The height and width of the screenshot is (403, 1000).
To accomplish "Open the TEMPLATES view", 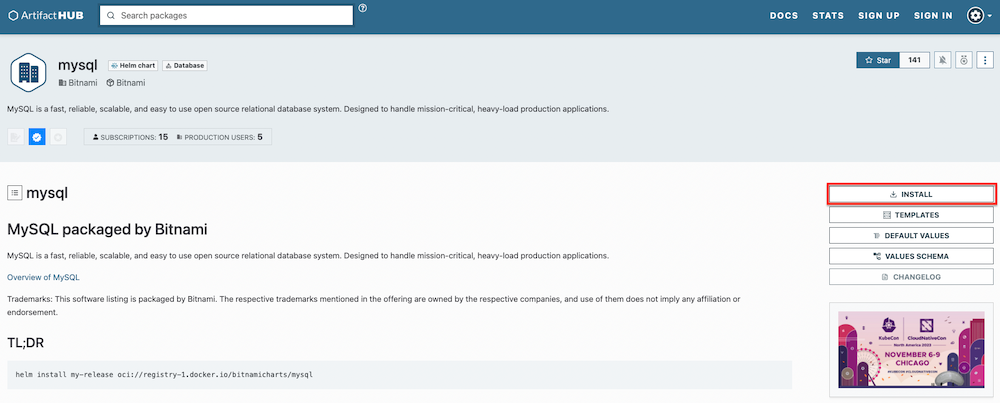I will point(911,215).
